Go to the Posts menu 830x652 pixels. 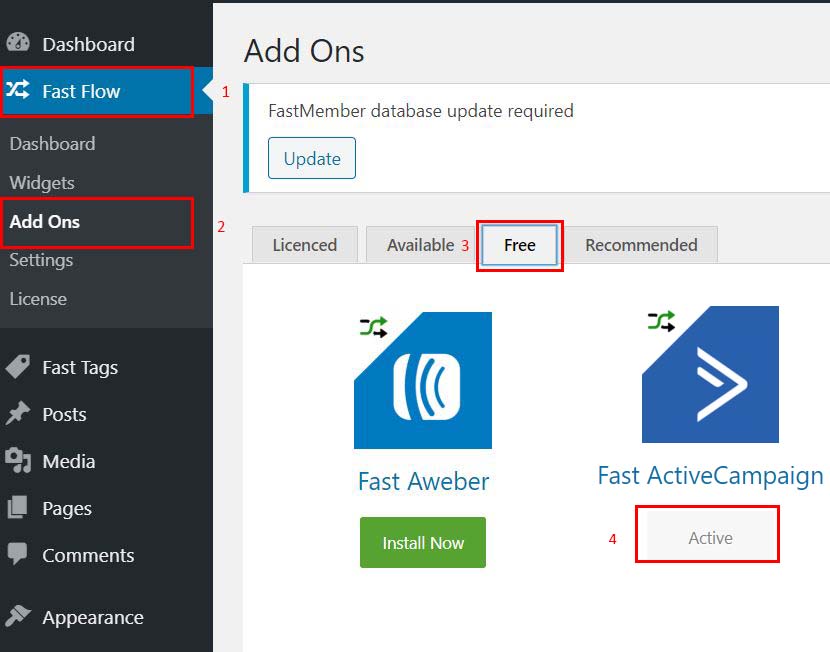pyautogui.click(x=106, y=414)
